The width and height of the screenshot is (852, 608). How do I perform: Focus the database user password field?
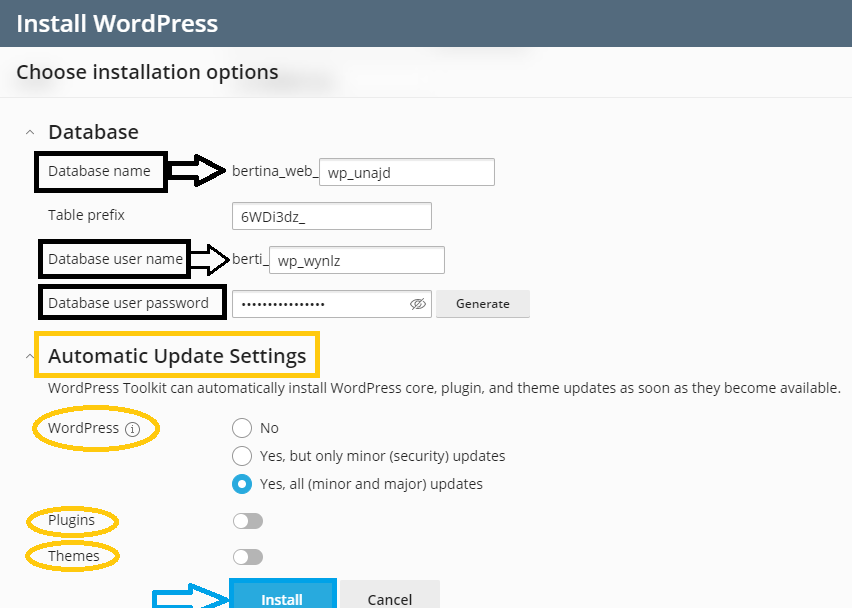331,304
